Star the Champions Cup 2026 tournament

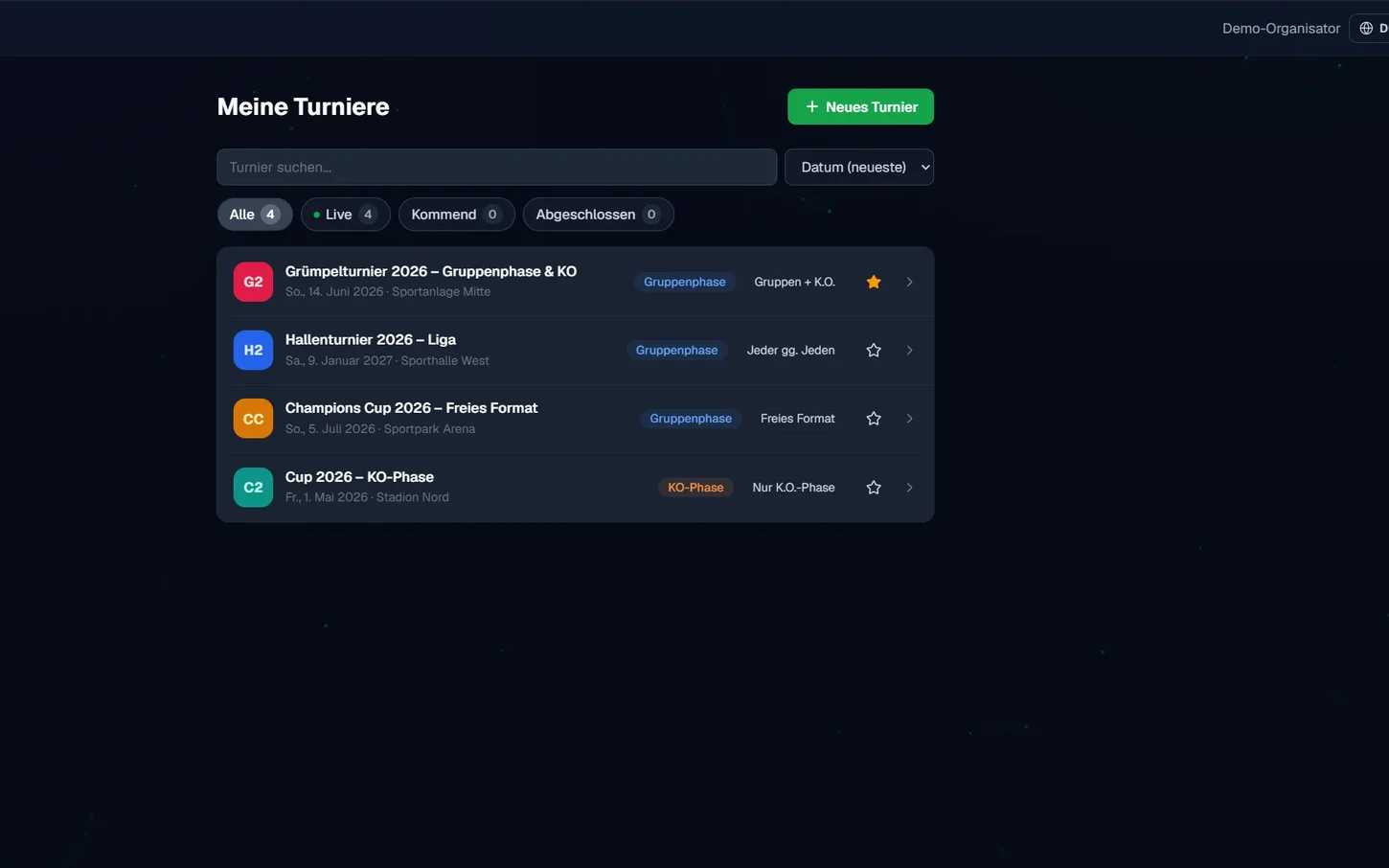tap(874, 419)
